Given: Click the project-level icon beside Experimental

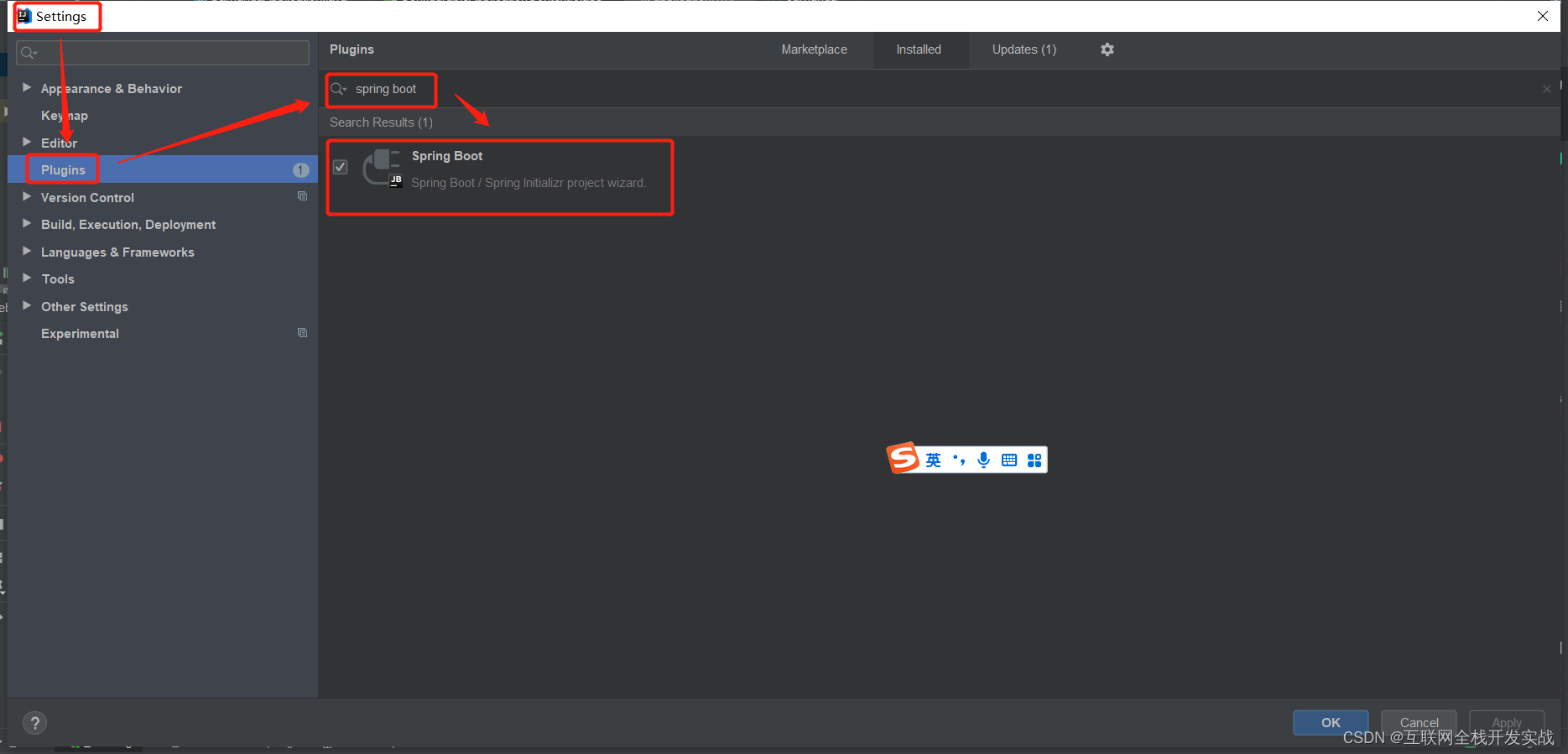Looking at the screenshot, I should 302,333.
